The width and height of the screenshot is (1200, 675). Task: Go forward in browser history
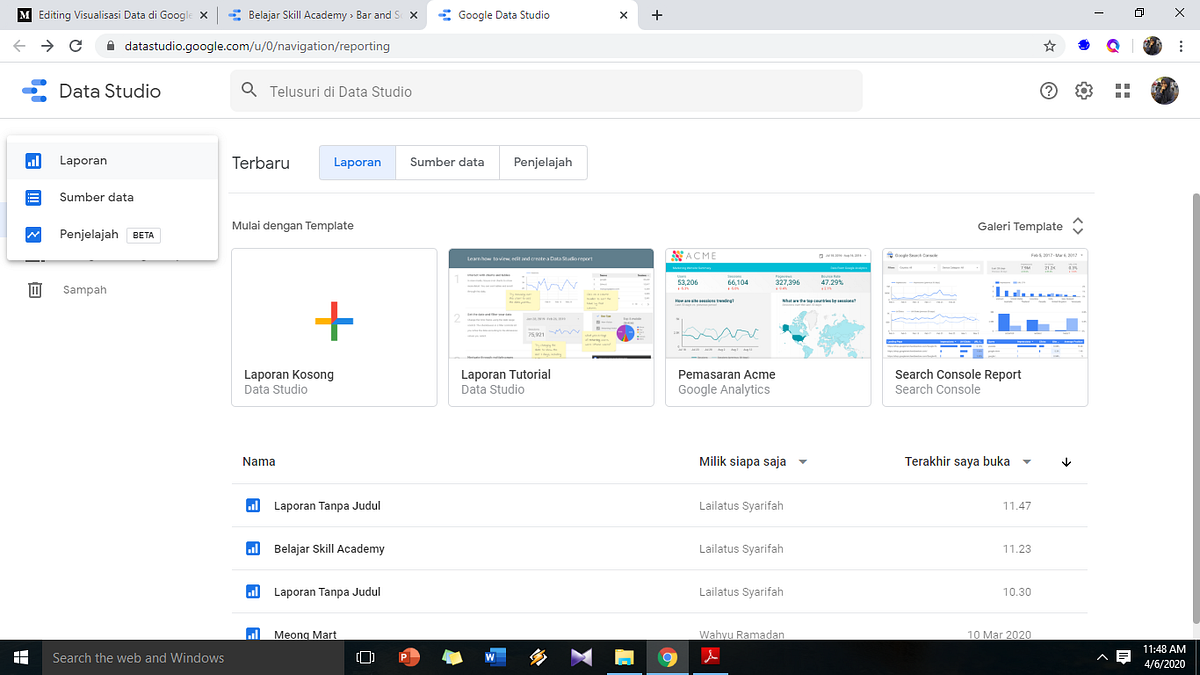pos(47,46)
